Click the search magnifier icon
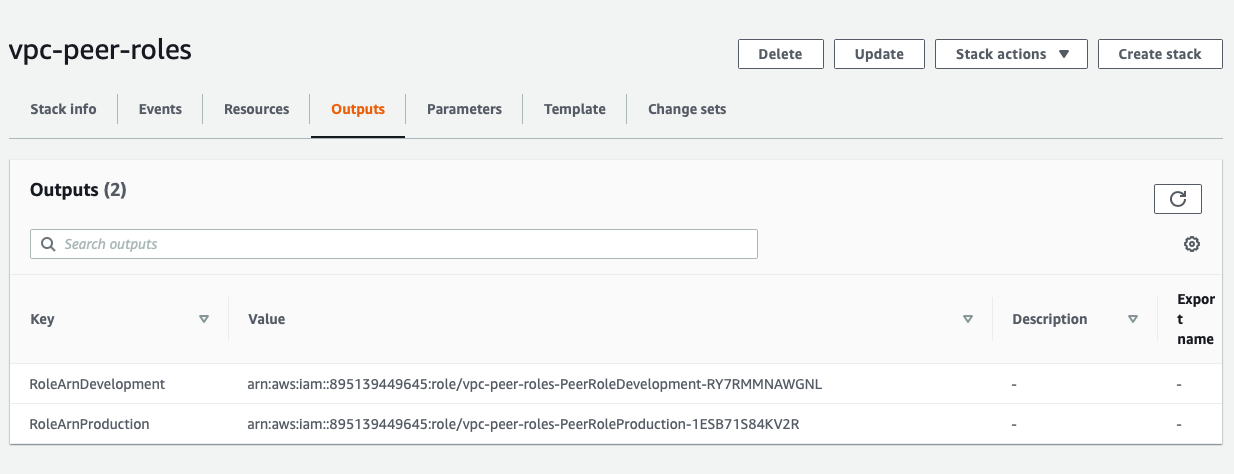Viewport: 1234px width, 474px height. 48,244
